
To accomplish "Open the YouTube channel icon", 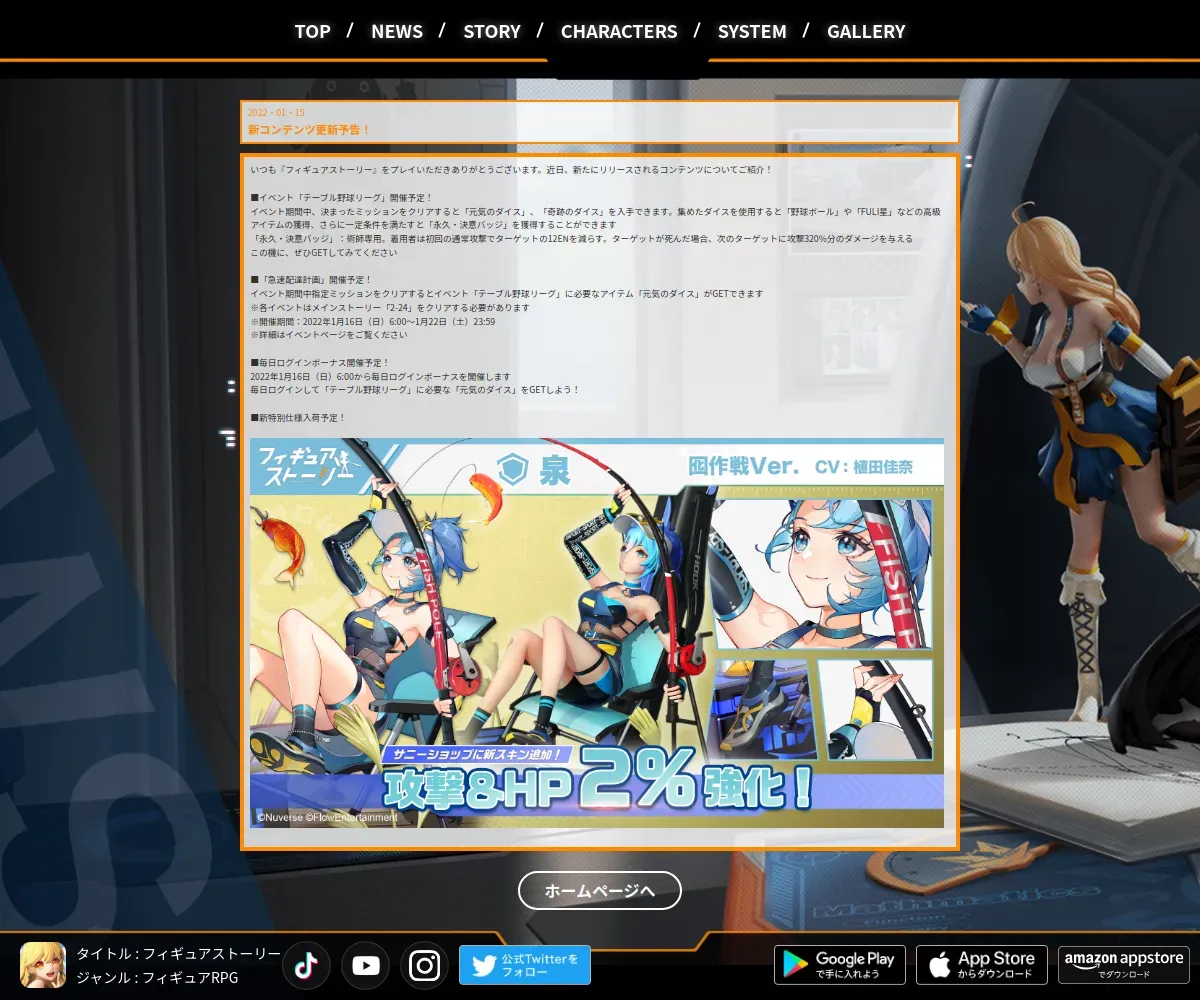I will coord(365,965).
